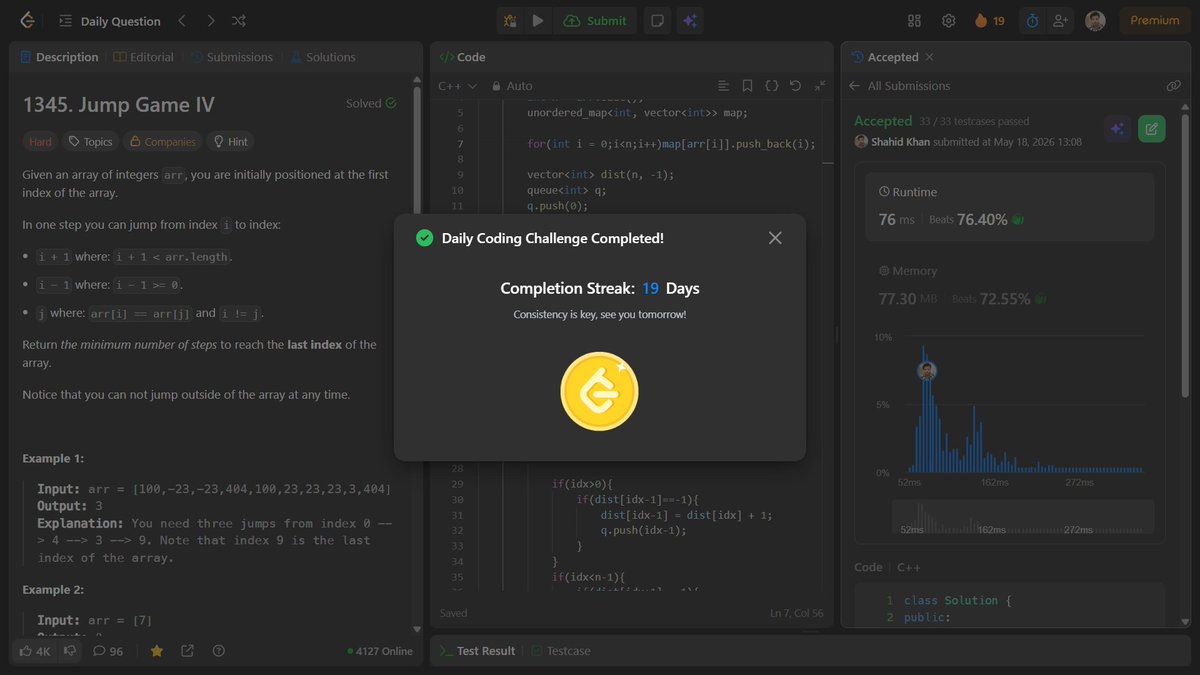Open the notes icon beside Submit
The height and width of the screenshot is (675, 1200).
point(657,21)
